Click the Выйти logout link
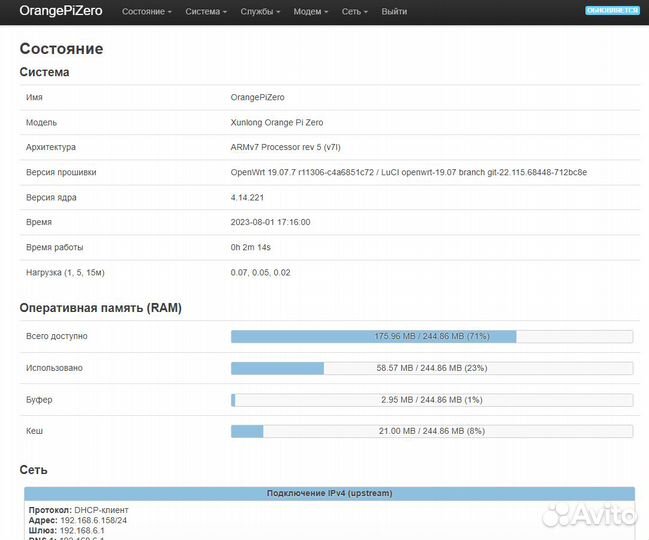The height and width of the screenshot is (540, 649). click(x=394, y=12)
